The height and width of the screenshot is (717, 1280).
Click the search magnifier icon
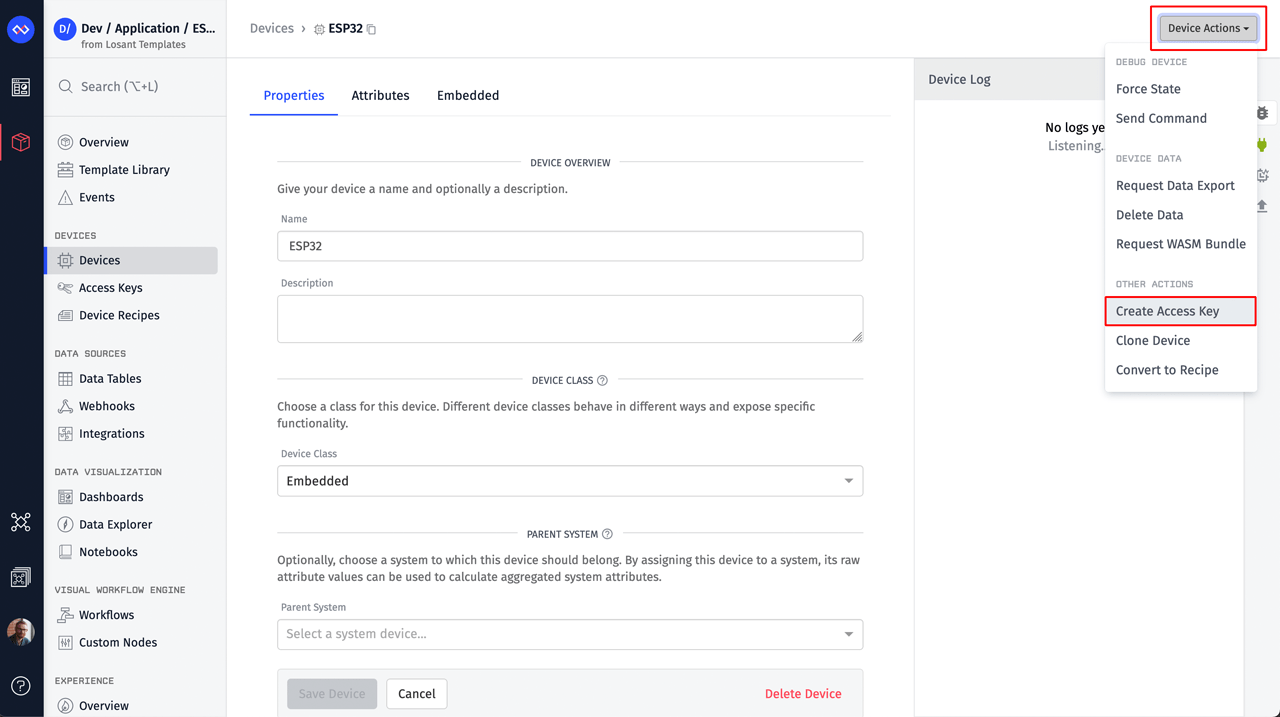66,87
